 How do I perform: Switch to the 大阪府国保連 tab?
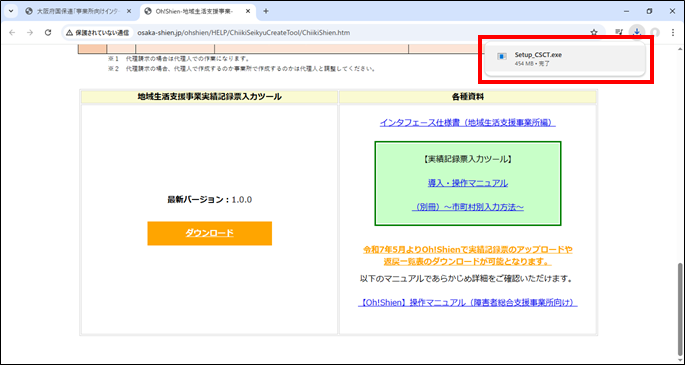tap(79, 11)
